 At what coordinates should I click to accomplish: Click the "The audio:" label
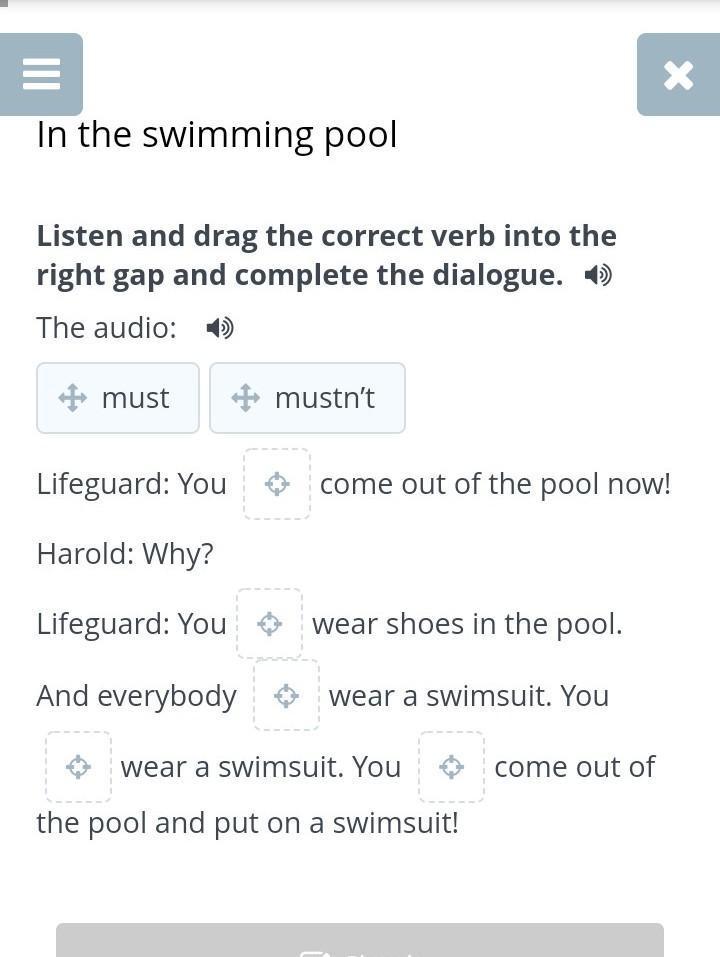click(106, 327)
